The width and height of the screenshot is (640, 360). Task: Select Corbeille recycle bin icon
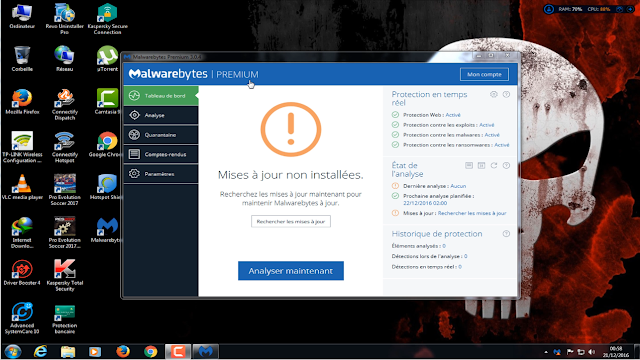(22, 59)
